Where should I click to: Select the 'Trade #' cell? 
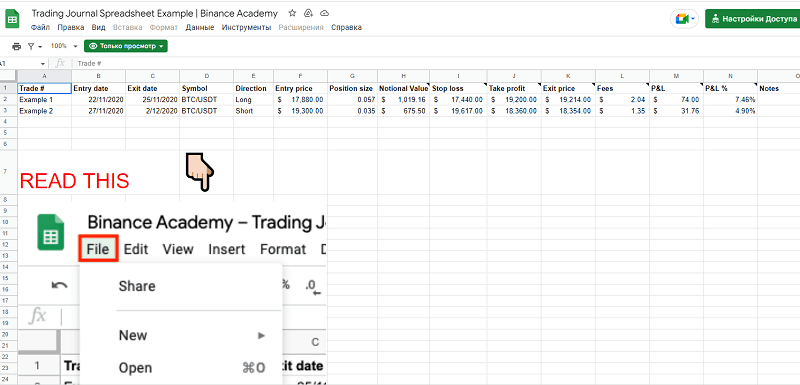[x=44, y=88]
